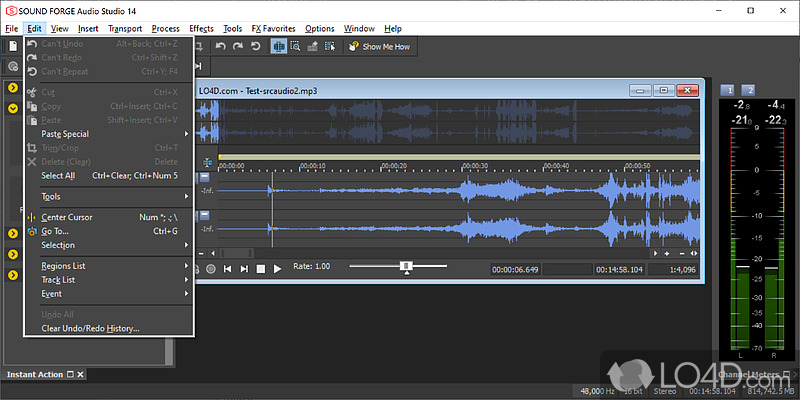The image size is (800, 400).
Task: Click the undo arrow icon in the toolbar
Action: pyautogui.click(x=219, y=46)
